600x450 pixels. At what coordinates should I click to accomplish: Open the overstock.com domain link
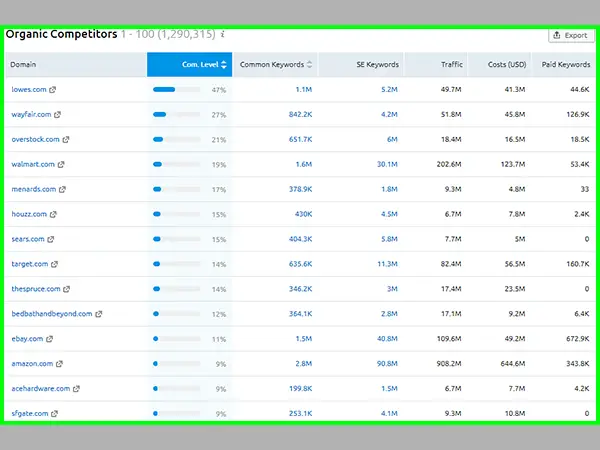tap(35, 139)
